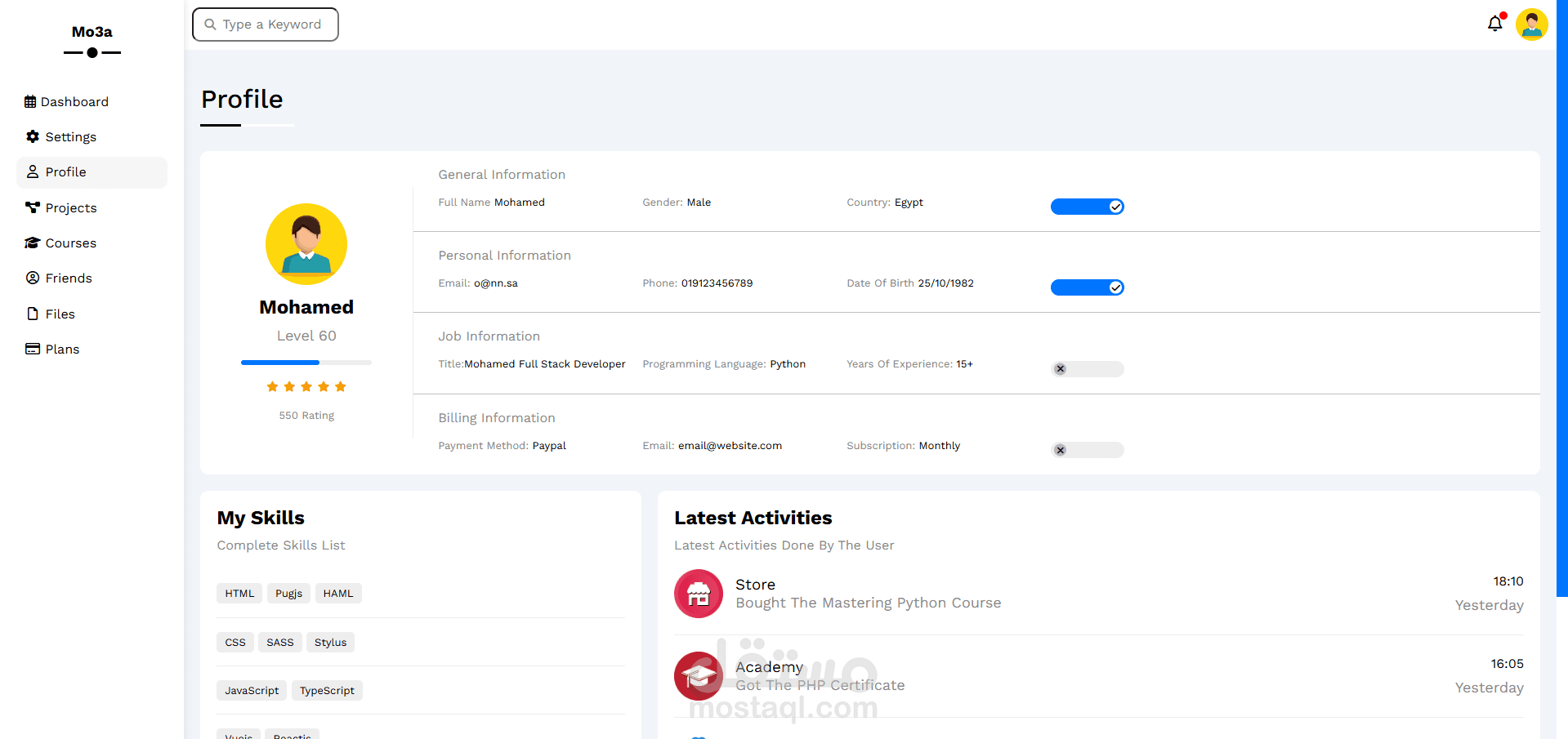Go to Settings page
Screen dimensions: 1568x739
[92, 137]
